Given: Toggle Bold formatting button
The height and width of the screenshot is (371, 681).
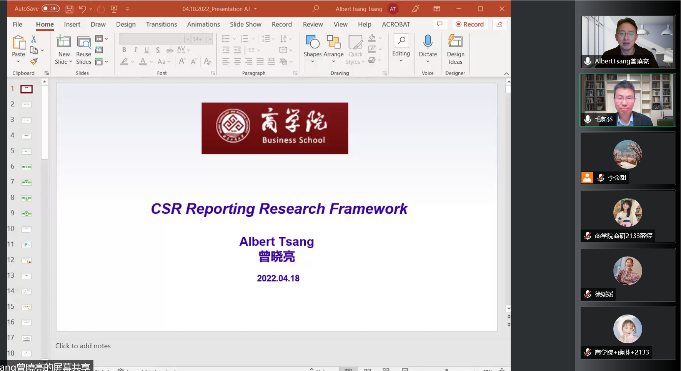Looking at the screenshot, I should pos(124,50).
